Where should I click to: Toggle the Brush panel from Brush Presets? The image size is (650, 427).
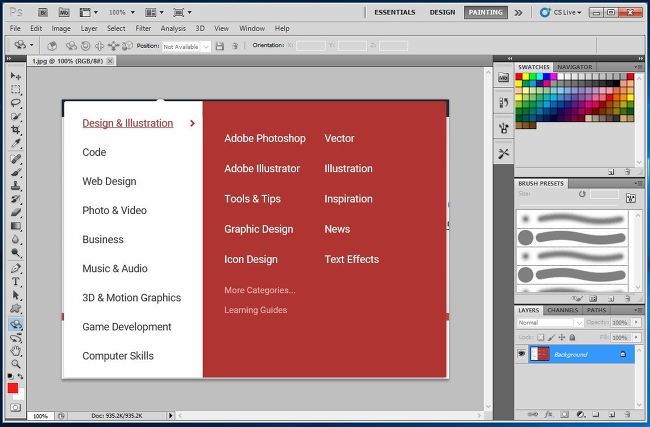(631, 198)
